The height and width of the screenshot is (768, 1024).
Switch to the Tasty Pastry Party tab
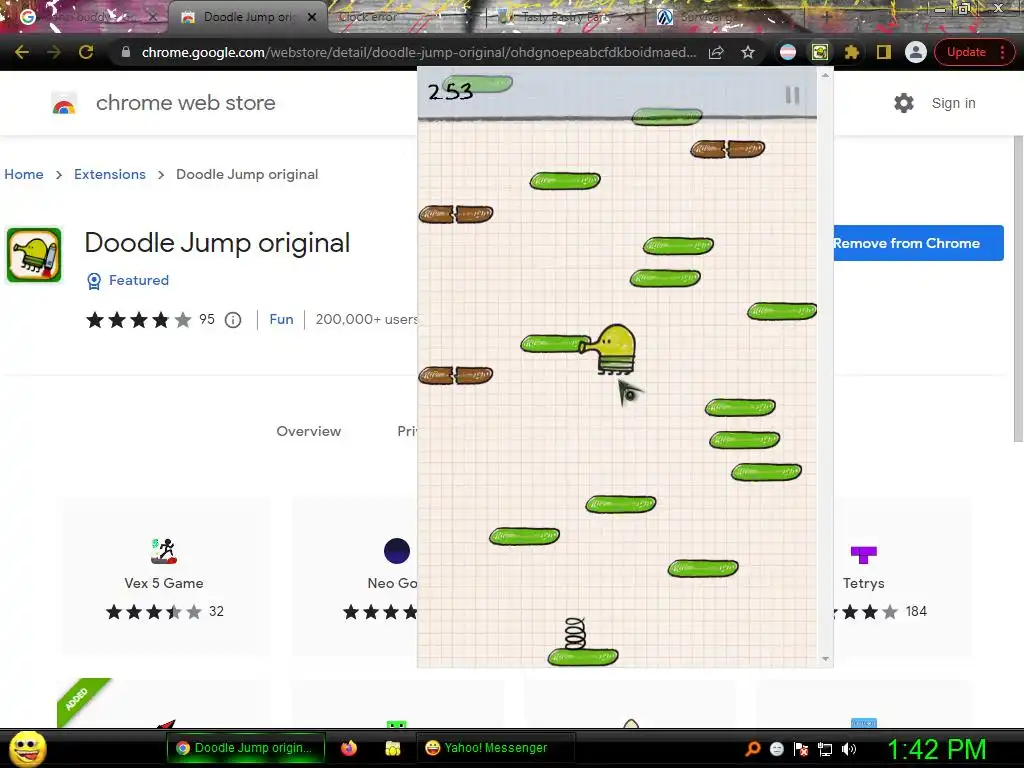pyautogui.click(x=563, y=18)
